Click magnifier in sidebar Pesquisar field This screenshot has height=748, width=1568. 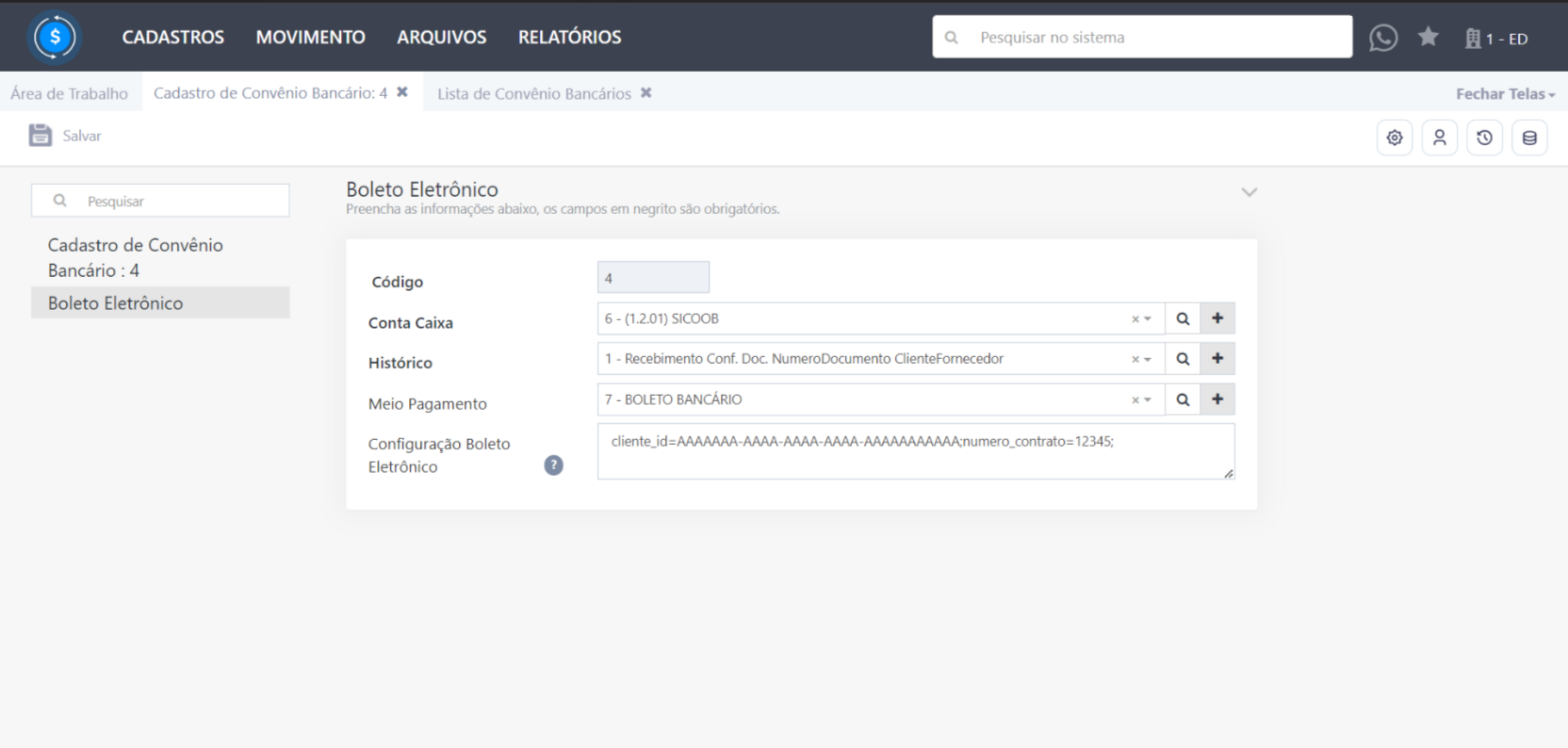click(x=59, y=201)
